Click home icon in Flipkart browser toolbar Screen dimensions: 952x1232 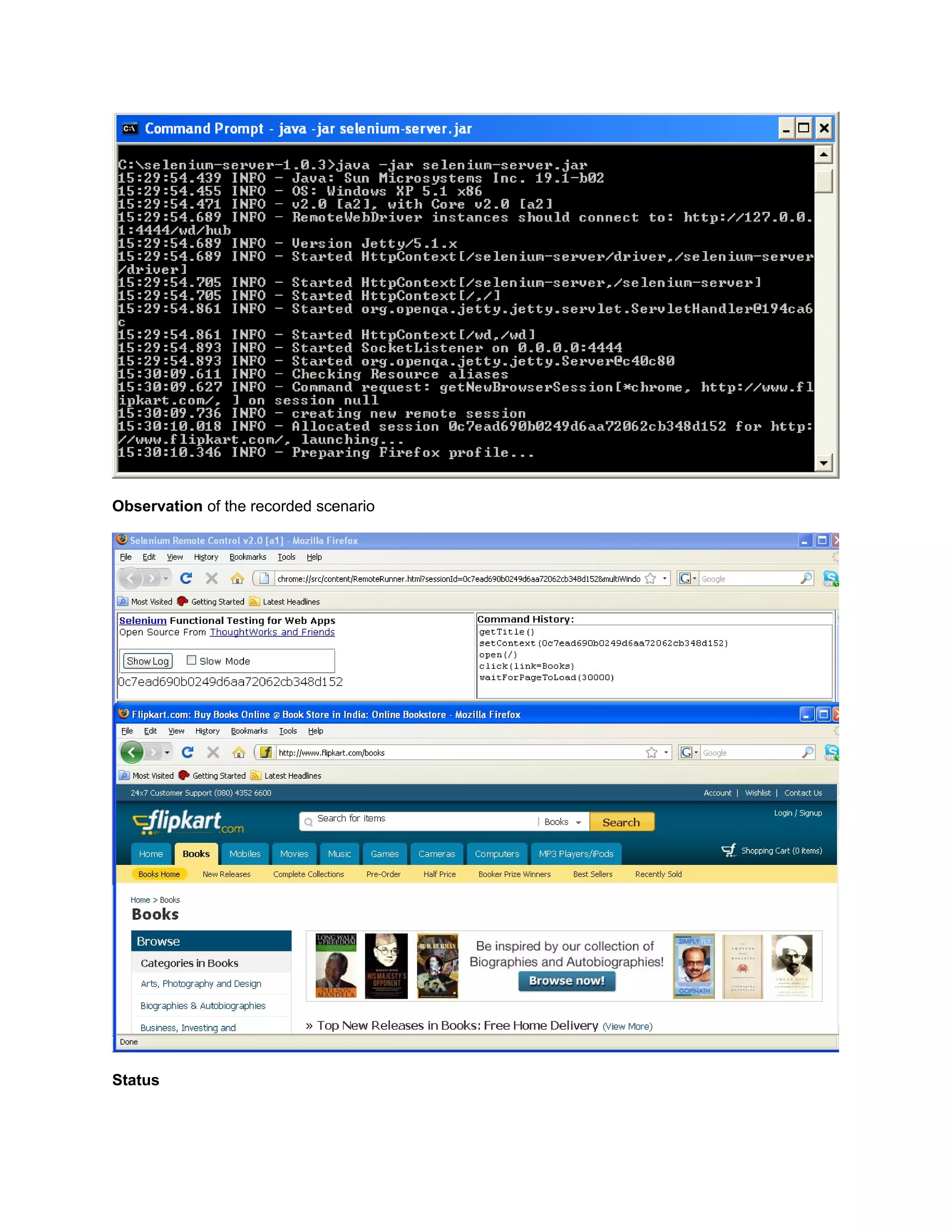(238, 753)
